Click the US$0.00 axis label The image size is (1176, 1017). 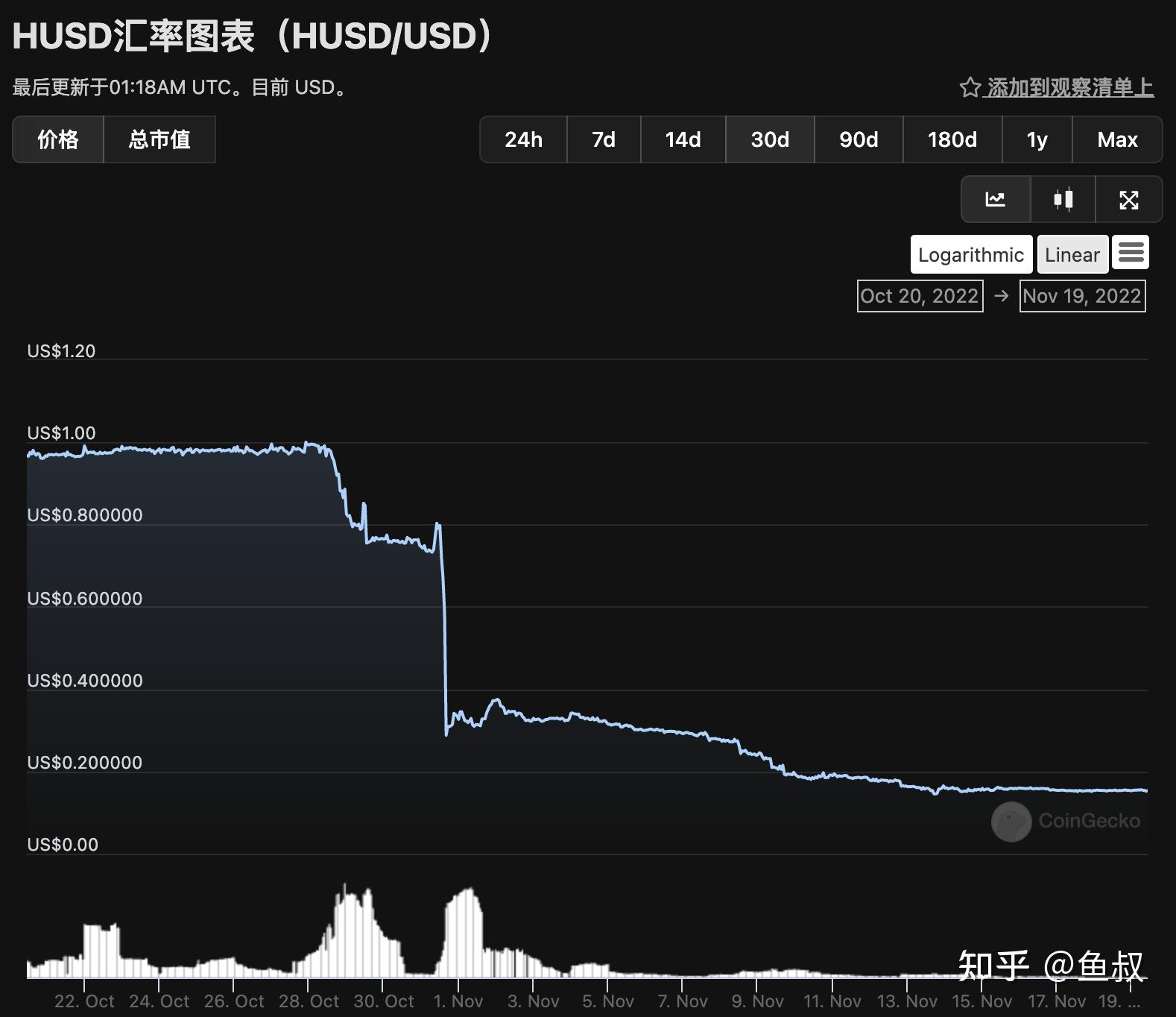[x=63, y=845]
